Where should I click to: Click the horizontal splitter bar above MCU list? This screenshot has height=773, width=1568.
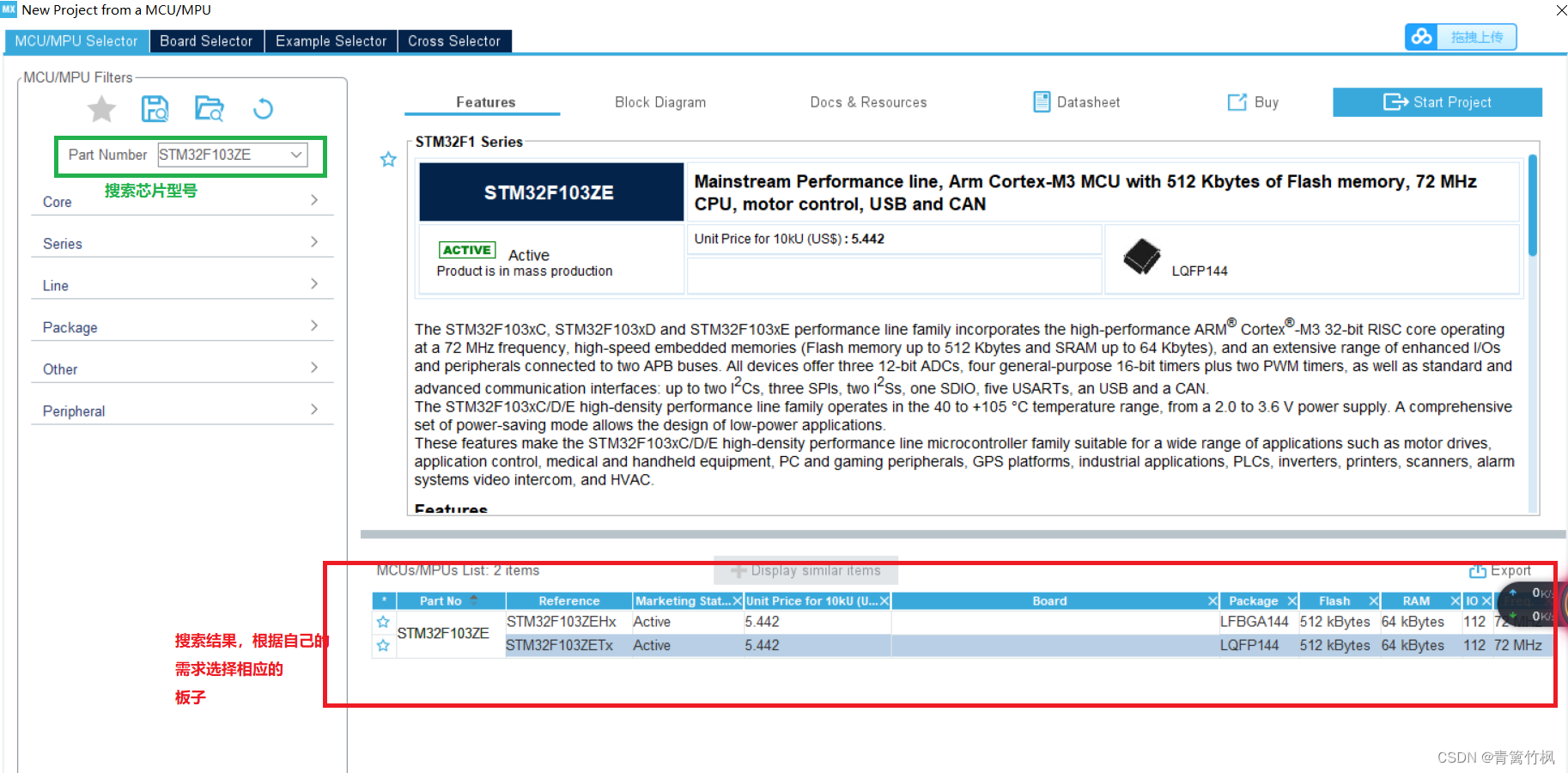click(963, 534)
